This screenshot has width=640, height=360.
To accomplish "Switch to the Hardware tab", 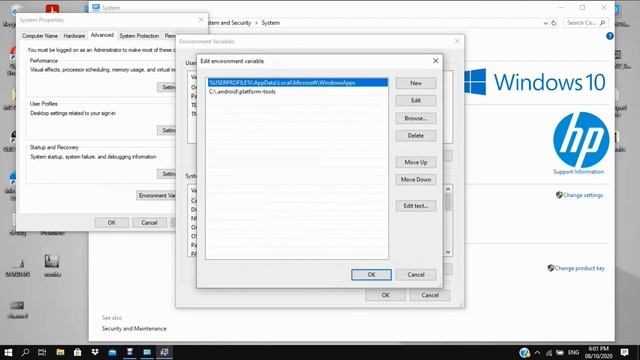I will [74, 36].
